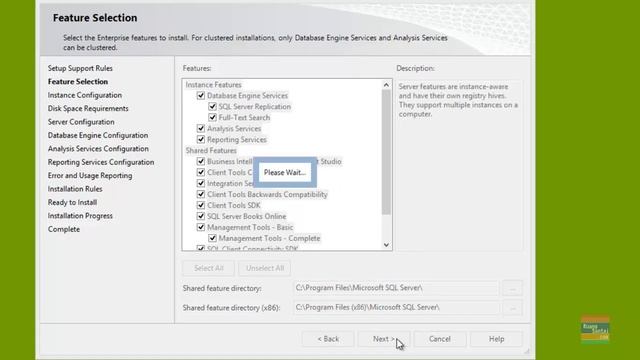Toggle Full-Text Search checkbox

click(212, 118)
